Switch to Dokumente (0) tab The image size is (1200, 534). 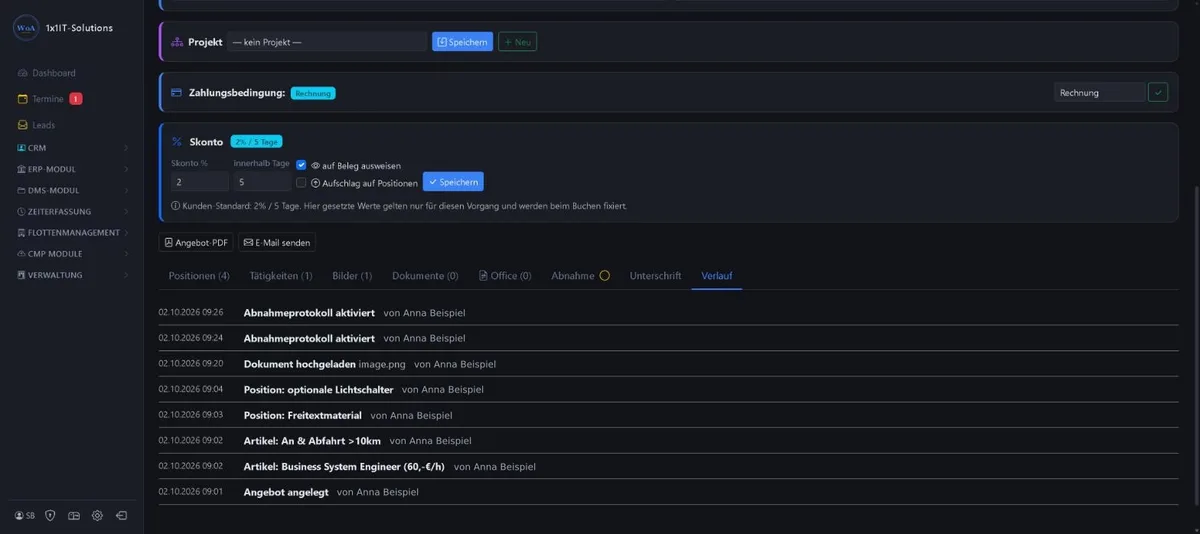(425, 276)
